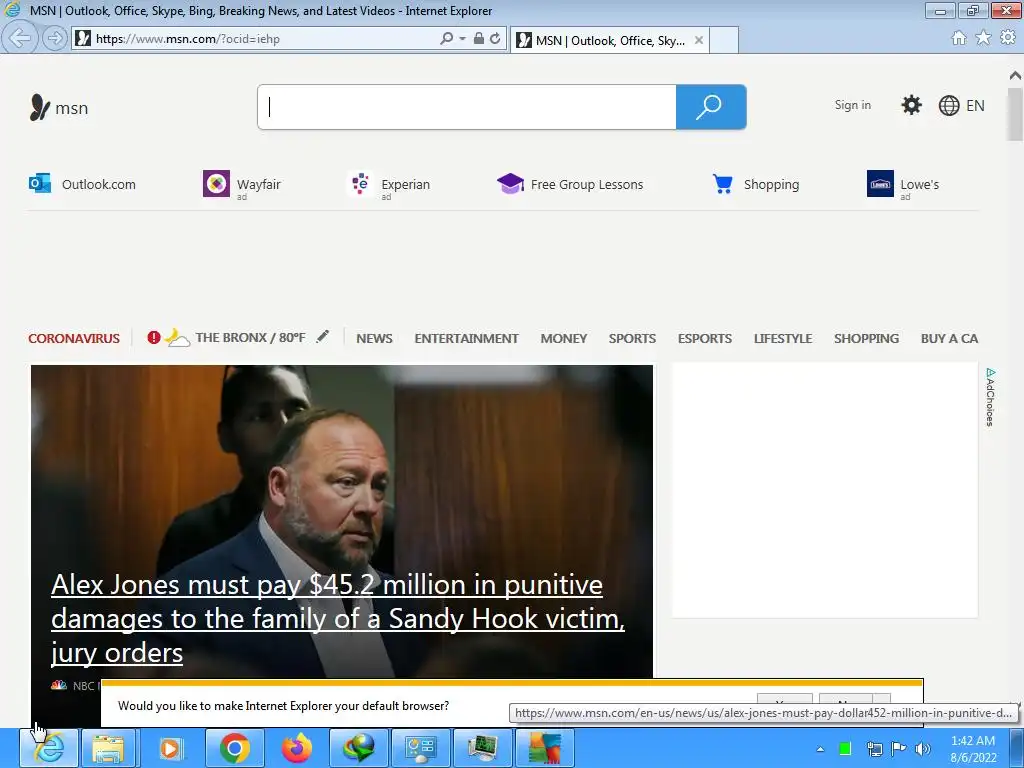
Task: Open Windows Media Player from taskbar
Action: click(x=170, y=748)
